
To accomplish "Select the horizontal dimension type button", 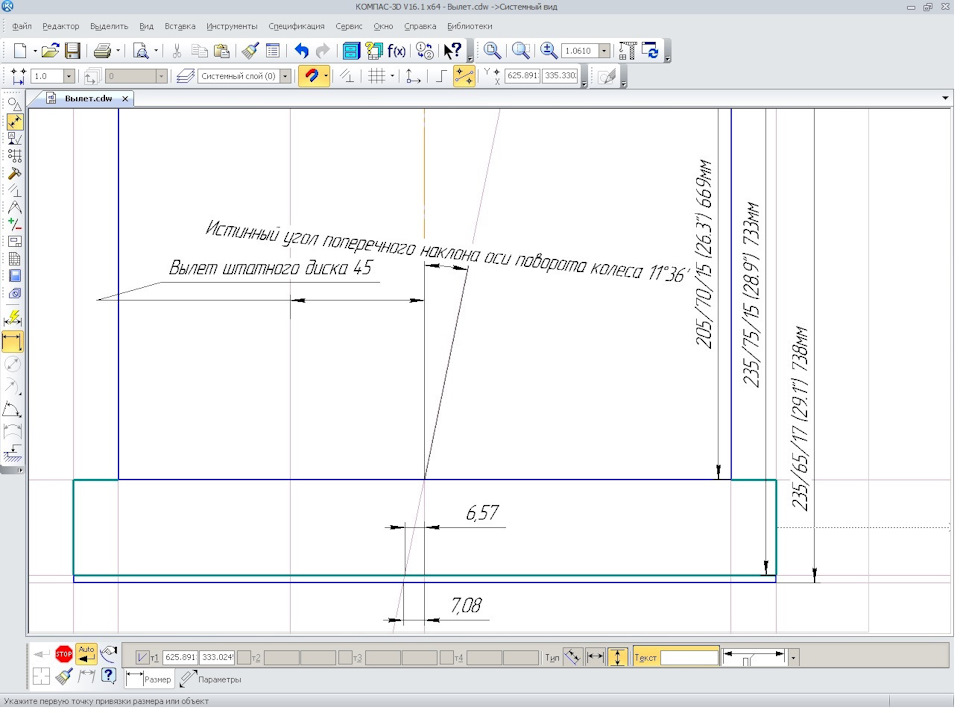I will pos(594,657).
